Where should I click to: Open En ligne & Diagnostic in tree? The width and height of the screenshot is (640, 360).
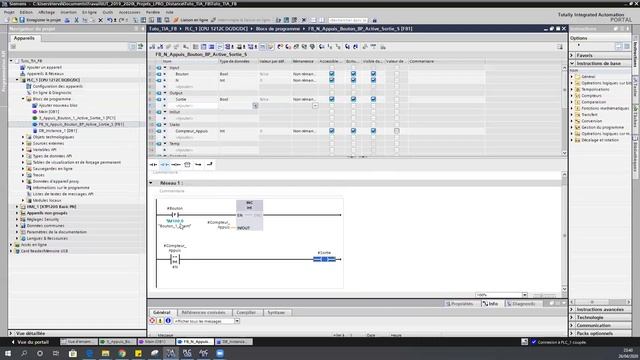52,93
